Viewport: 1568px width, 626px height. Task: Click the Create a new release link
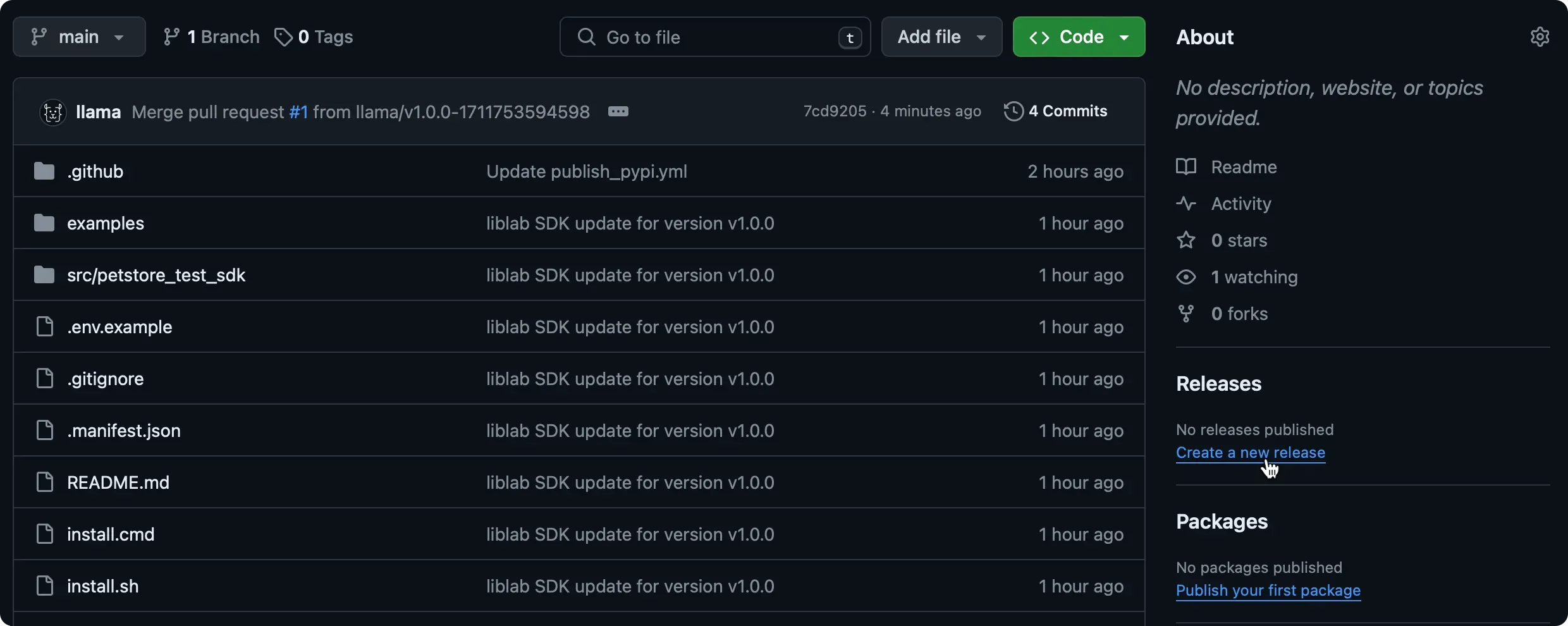click(x=1251, y=453)
